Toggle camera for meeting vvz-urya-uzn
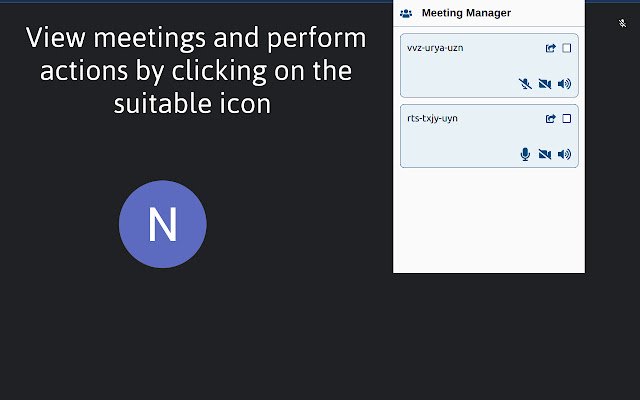640x400 pixels. tap(545, 84)
